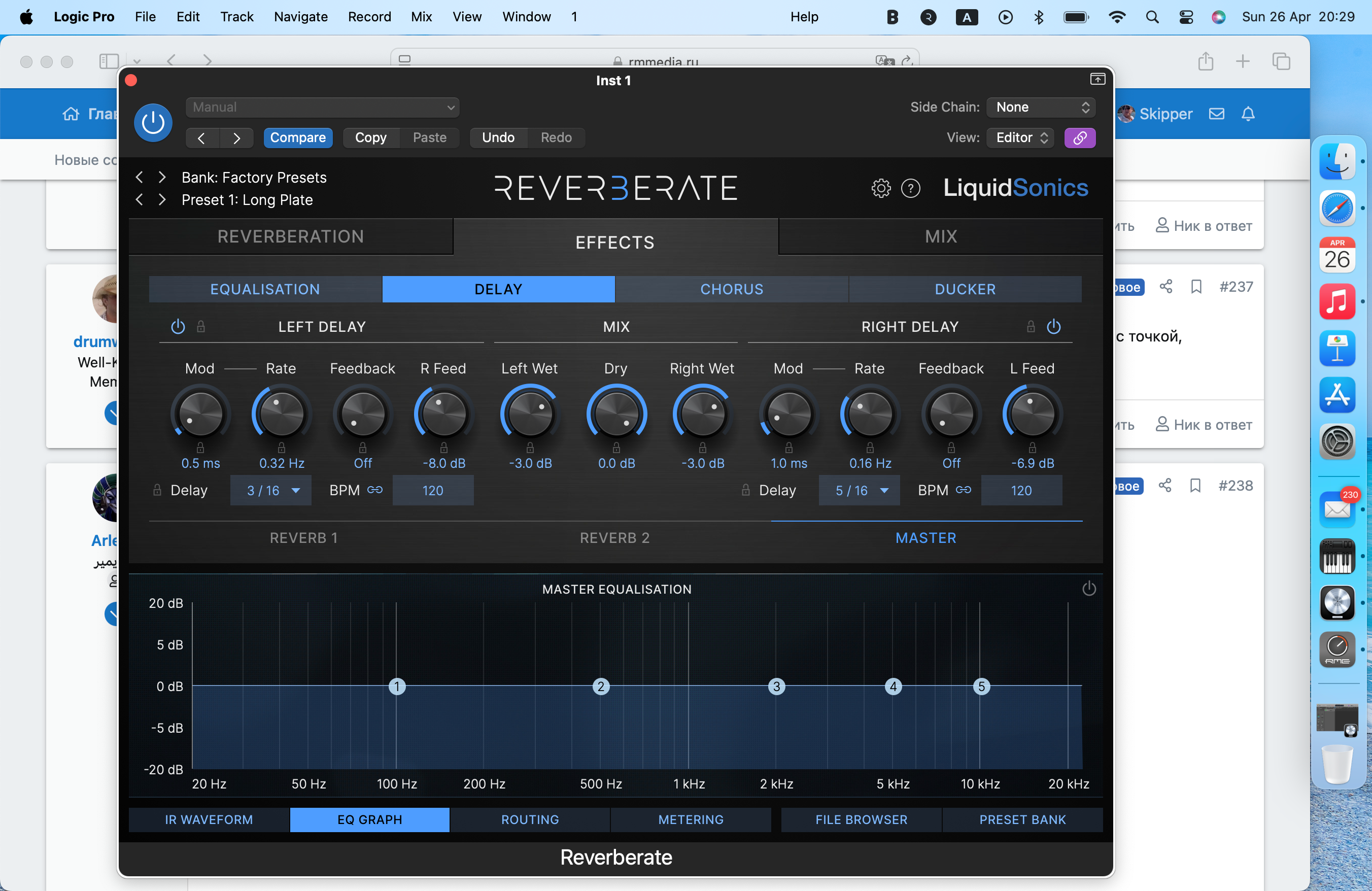Switch to the CHORUS tab
Viewport: 1372px width, 891px height.
pos(731,289)
